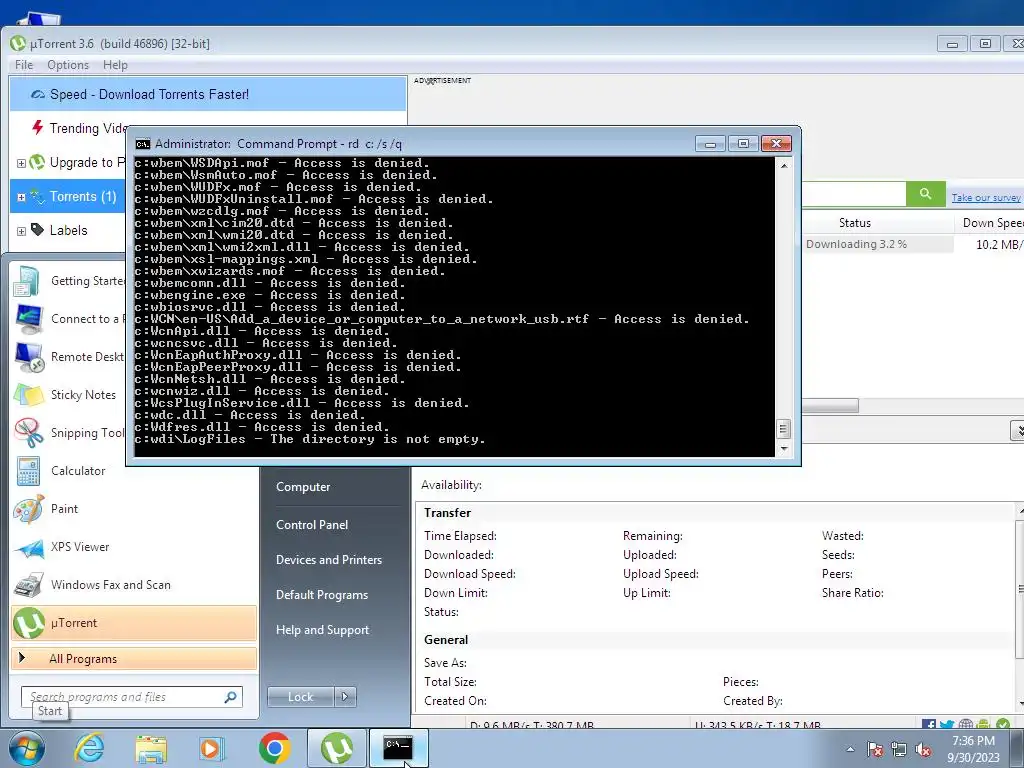The image size is (1024, 768).
Task: Open Windows Explorer folder on taskbar
Action: click(151, 748)
